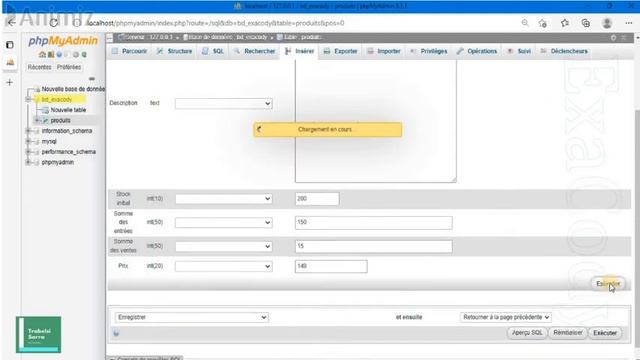Open the Somme des entrées function dropdown
640x360 pixels.
tap(224, 222)
